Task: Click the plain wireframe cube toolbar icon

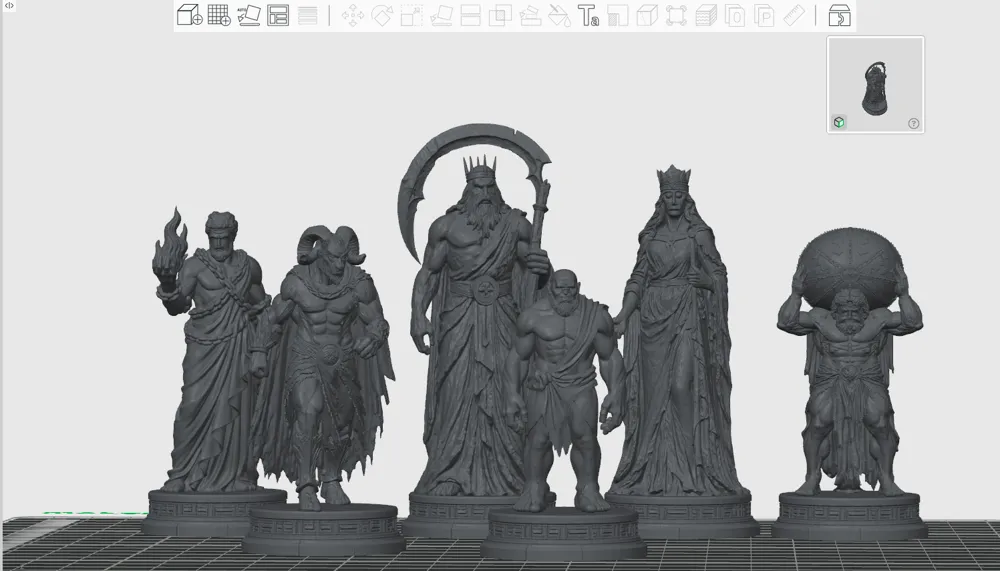Action: pos(647,15)
